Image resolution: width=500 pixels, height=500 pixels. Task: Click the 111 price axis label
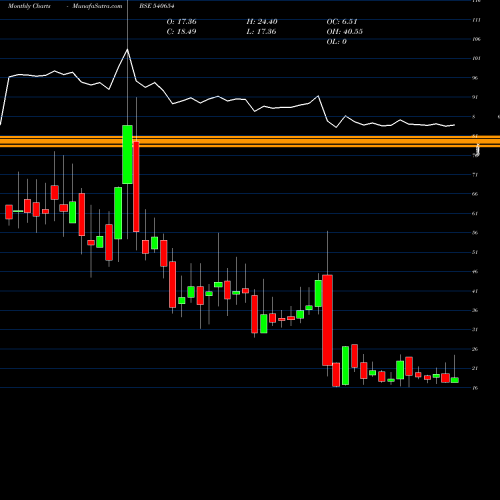(x=476, y=20)
